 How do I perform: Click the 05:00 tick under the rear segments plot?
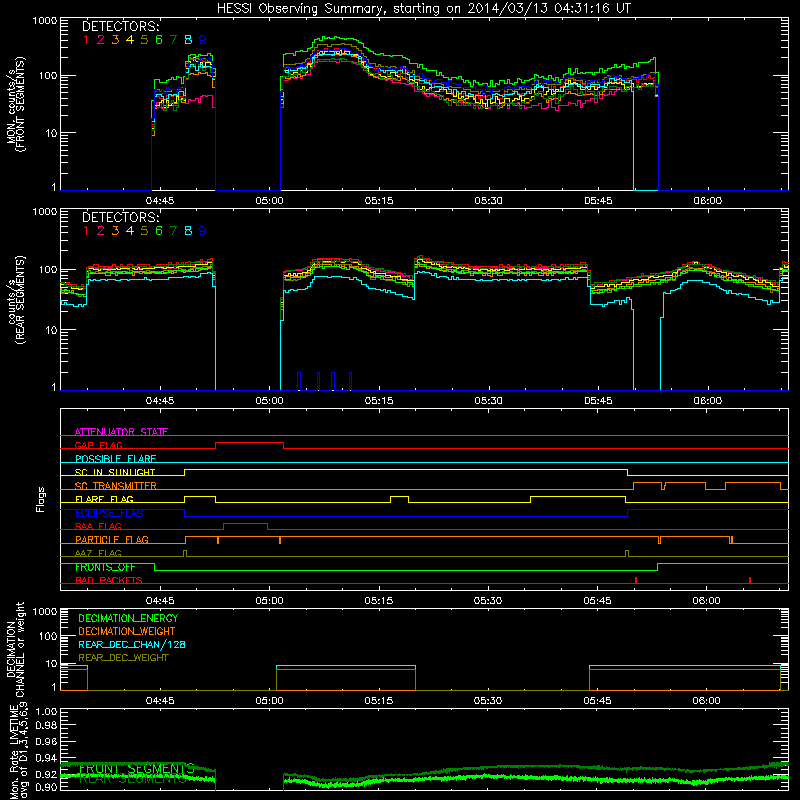pyautogui.click(x=269, y=401)
